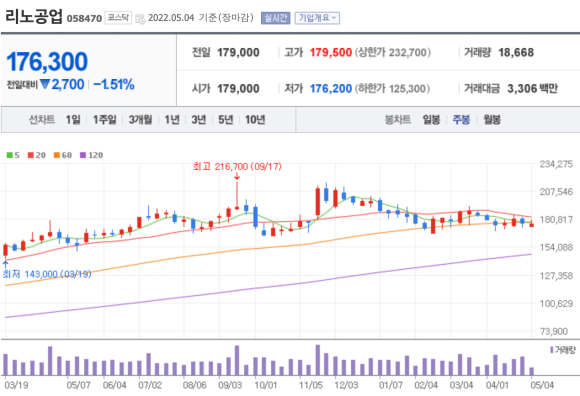This screenshot has height=396, width=580.
Task: Select the 1일 line chart tab
Action: point(73,119)
